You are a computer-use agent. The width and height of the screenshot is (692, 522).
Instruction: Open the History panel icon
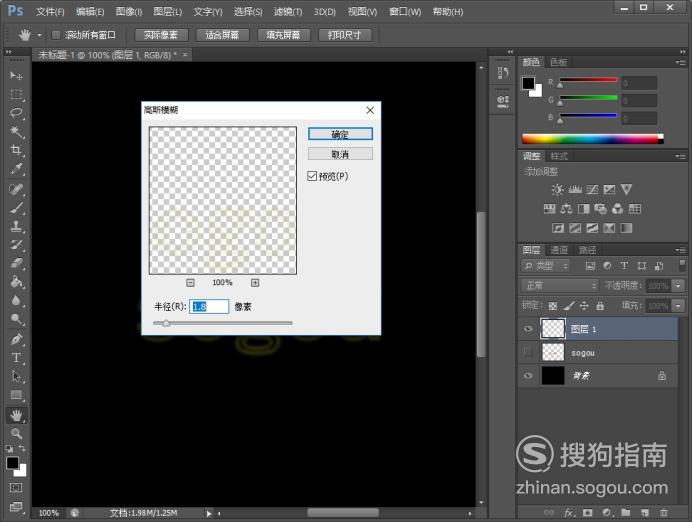pyautogui.click(x=503, y=72)
